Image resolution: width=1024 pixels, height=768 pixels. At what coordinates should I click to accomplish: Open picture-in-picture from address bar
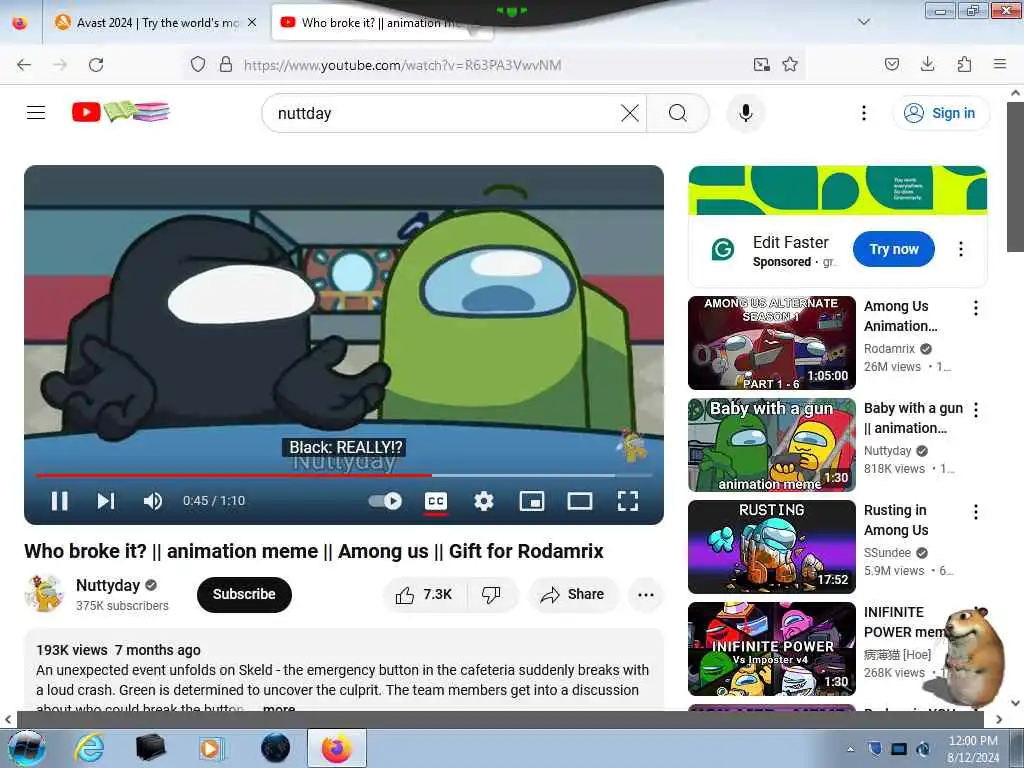point(761,64)
